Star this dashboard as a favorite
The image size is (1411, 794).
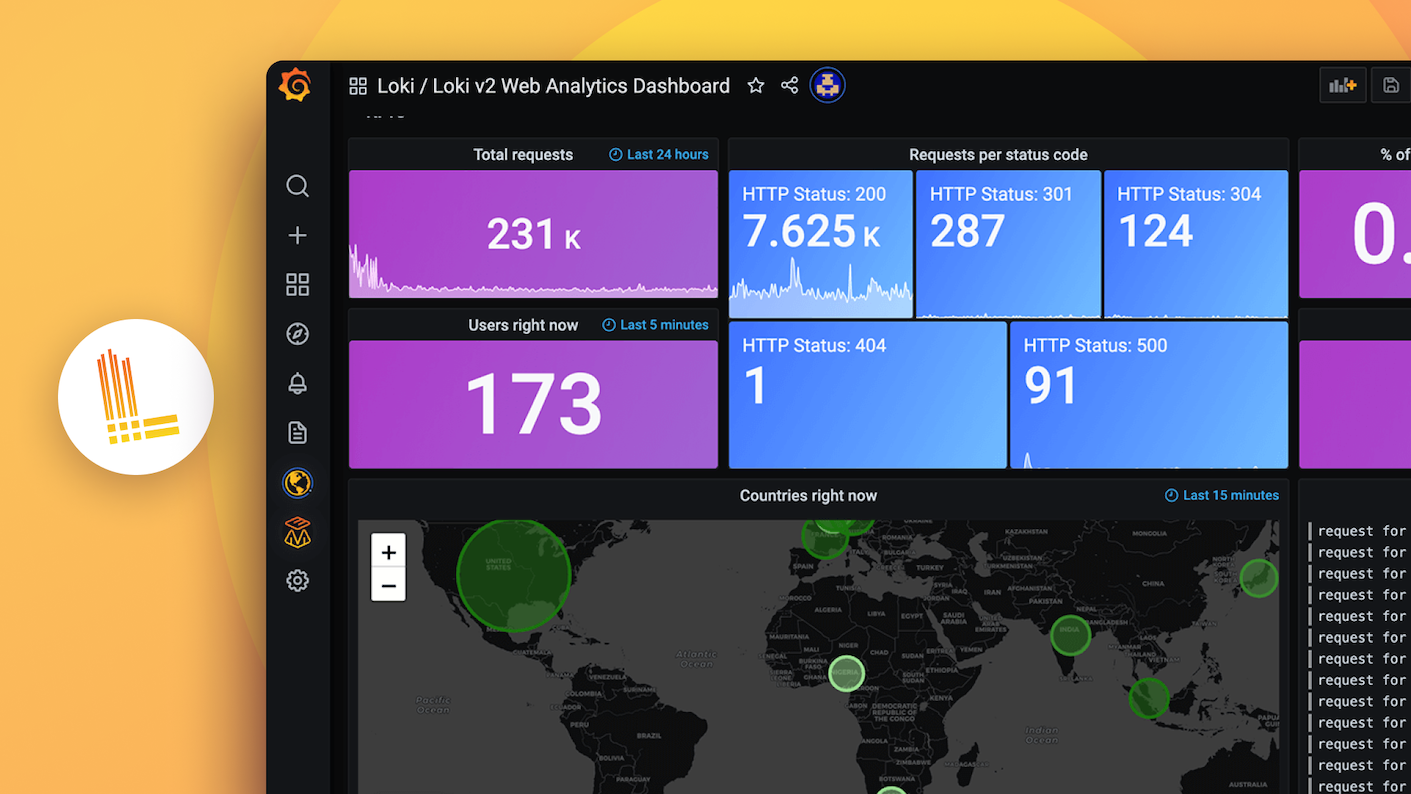(x=755, y=85)
